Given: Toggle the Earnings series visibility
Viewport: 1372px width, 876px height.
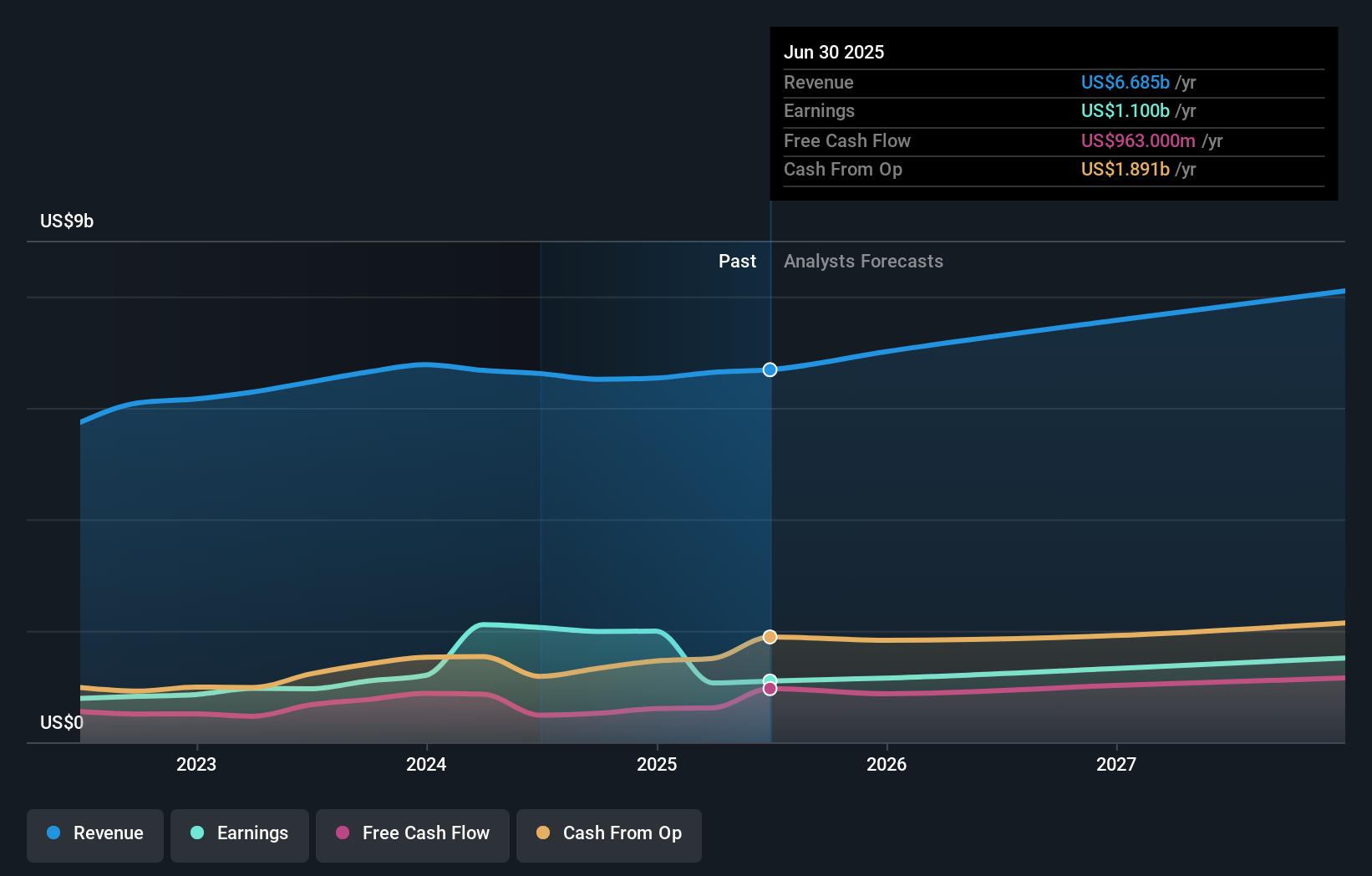Looking at the screenshot, I should (240, 835).
